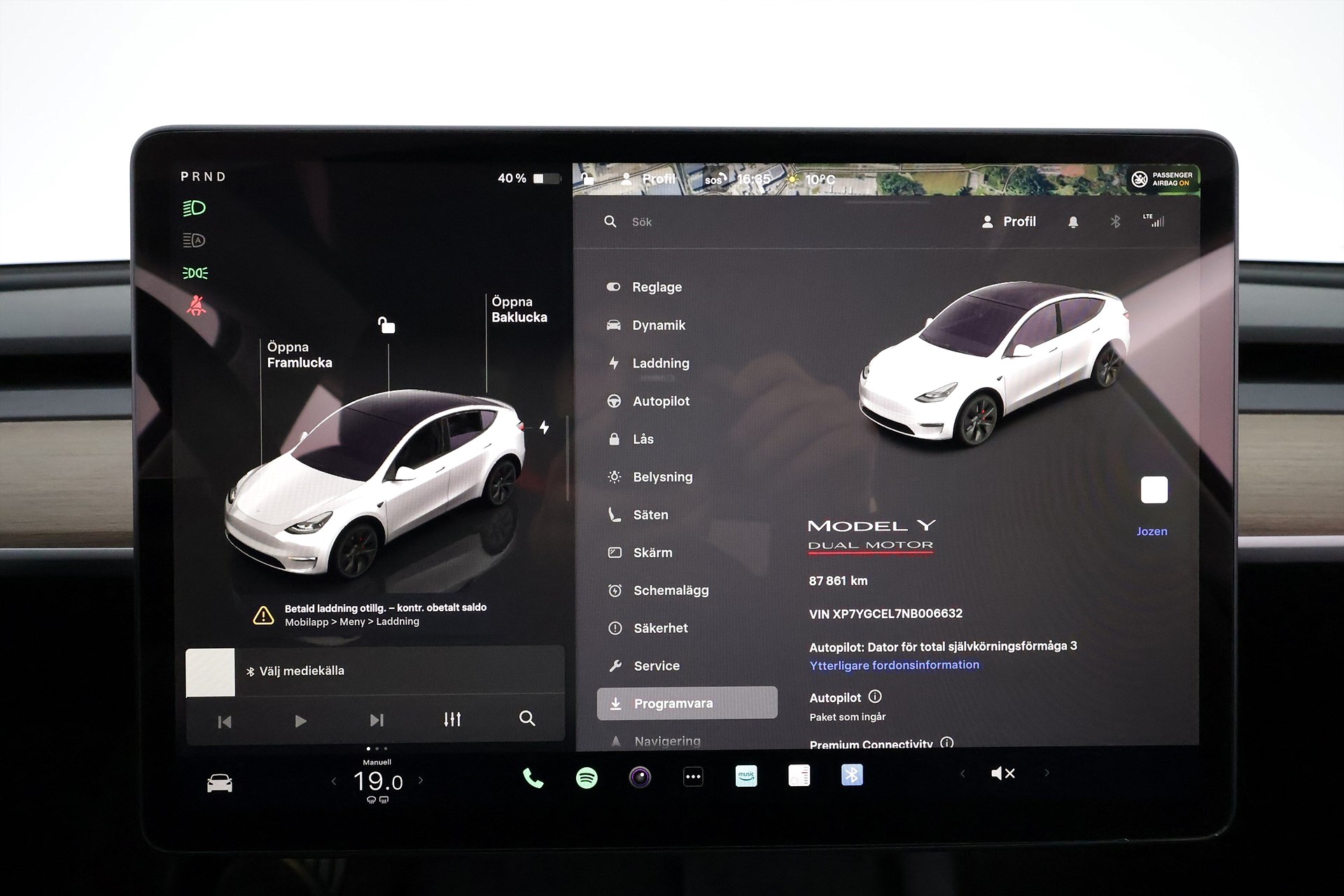
Task: Open the Autopilot settings menu
Action: [660, 401]
